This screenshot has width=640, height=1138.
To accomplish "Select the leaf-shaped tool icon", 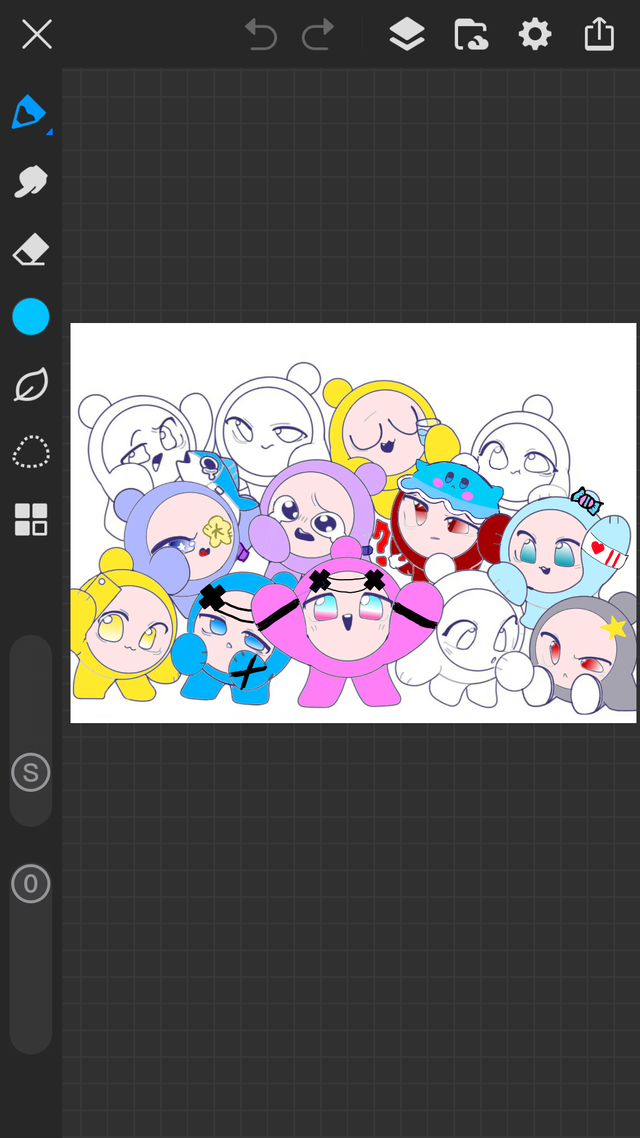I will click(x=31, y=385).
